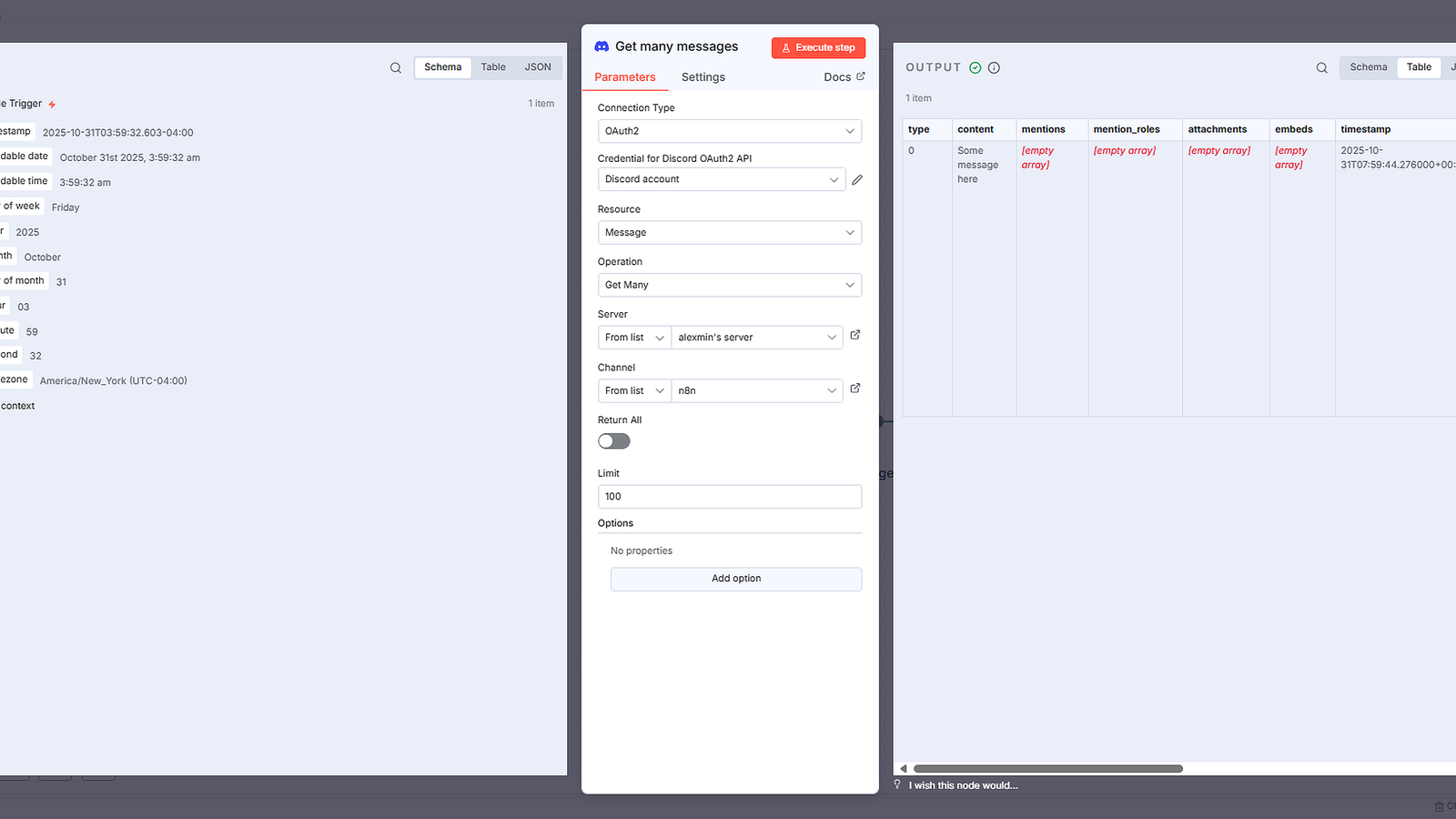Expand the Resource Message dropdown

[x=730, y=232]
